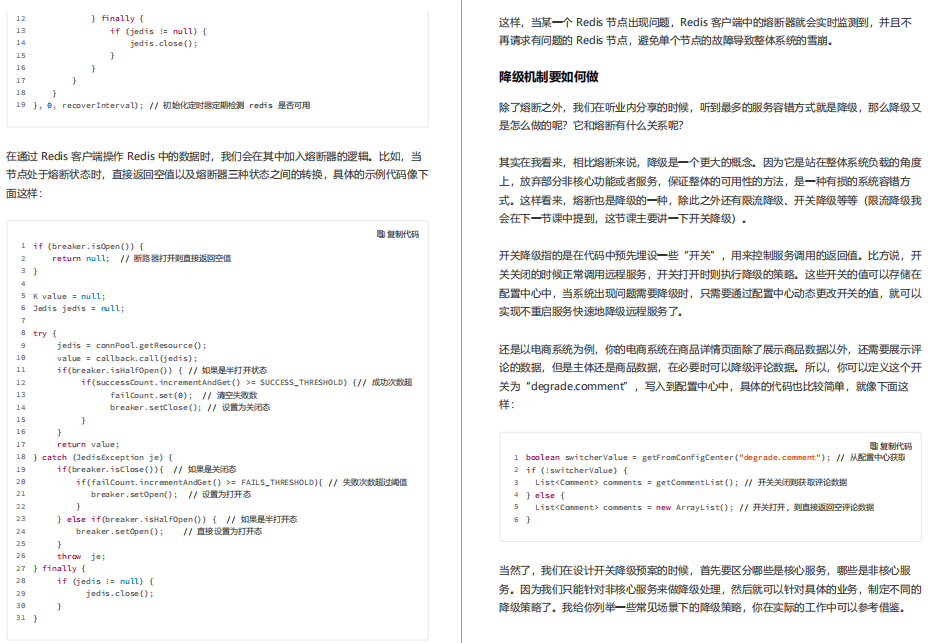Click 复制代码 above the breaker.isOpen code block
The width and height of the screenshot is (931, 643).
pos(398,234)
